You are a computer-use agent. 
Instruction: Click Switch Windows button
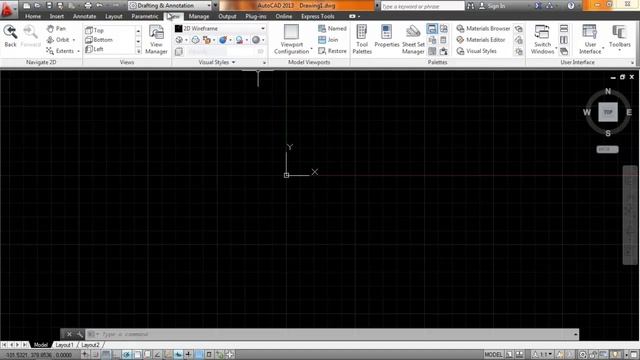542,40
